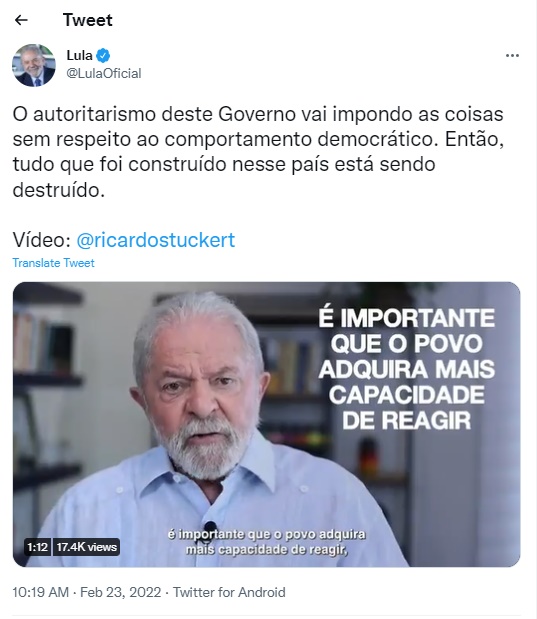Click the video subtitle caption text
Screen dimensions: 537x619
pos(267,542)
